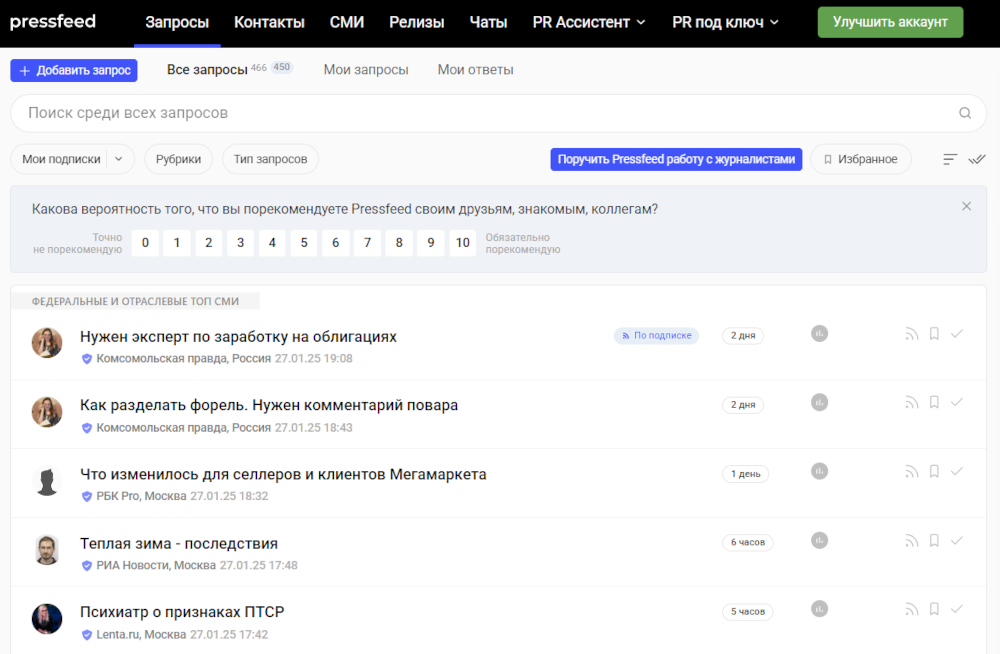Go to the Контакты menu section
The height and width of the screenshot is (654, 1000).
(x=269, y=22)
